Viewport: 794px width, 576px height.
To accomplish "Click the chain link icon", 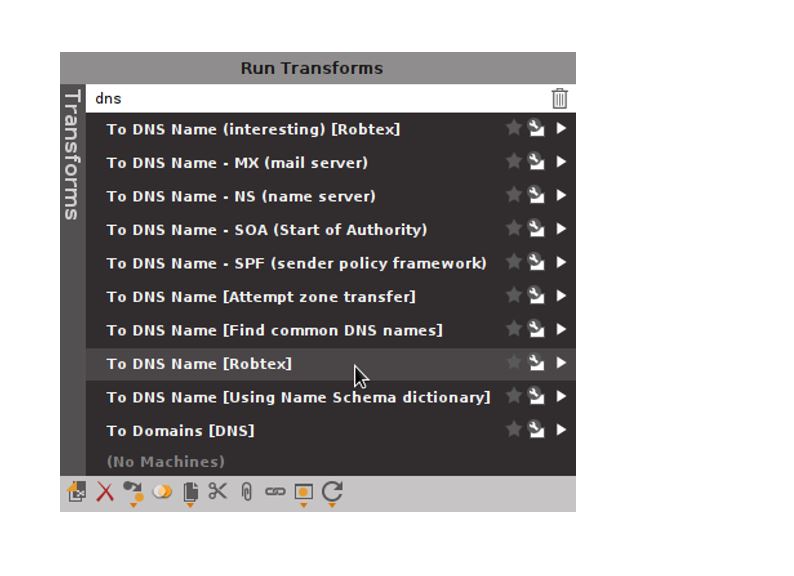I will pos(275,491).
